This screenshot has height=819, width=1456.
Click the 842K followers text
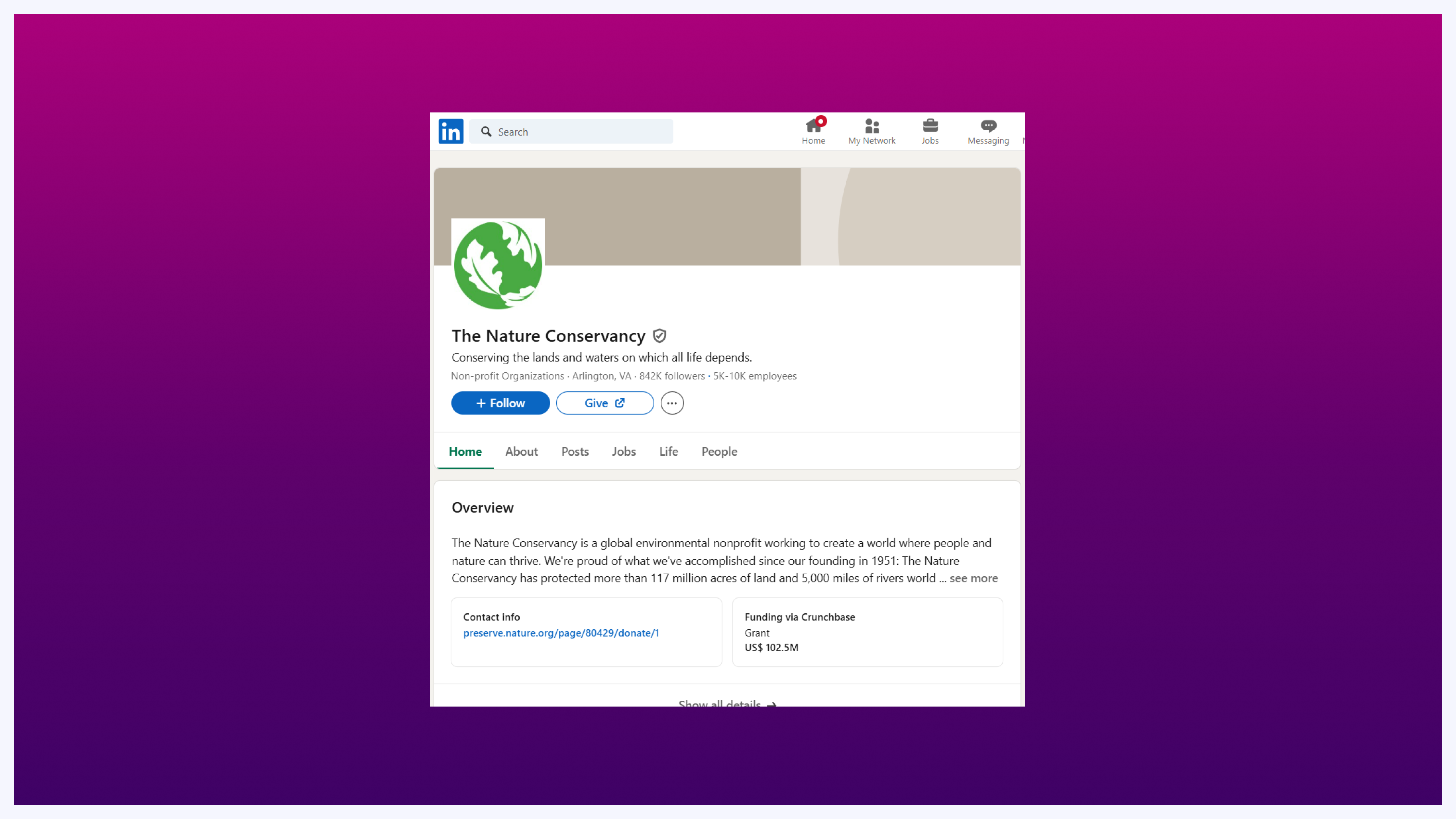coord(672,376)
